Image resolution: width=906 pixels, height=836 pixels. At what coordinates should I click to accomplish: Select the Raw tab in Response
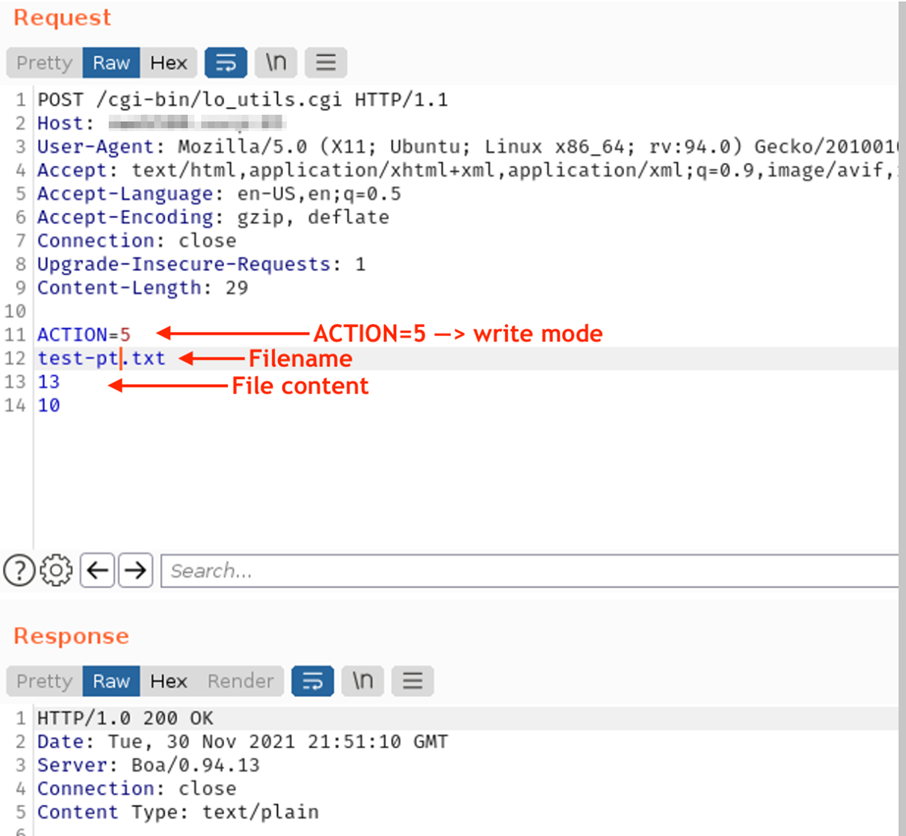(x=111, y=681)
